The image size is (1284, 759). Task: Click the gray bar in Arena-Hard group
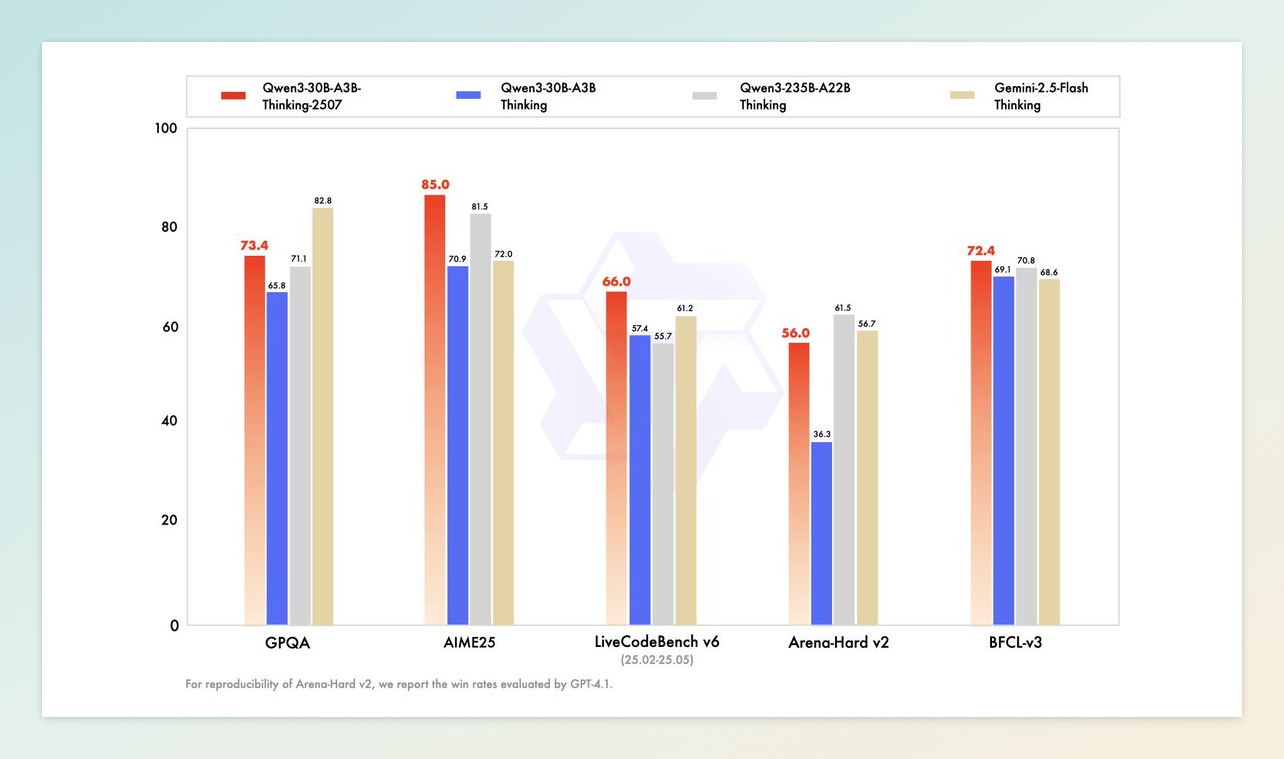[844, 470]
